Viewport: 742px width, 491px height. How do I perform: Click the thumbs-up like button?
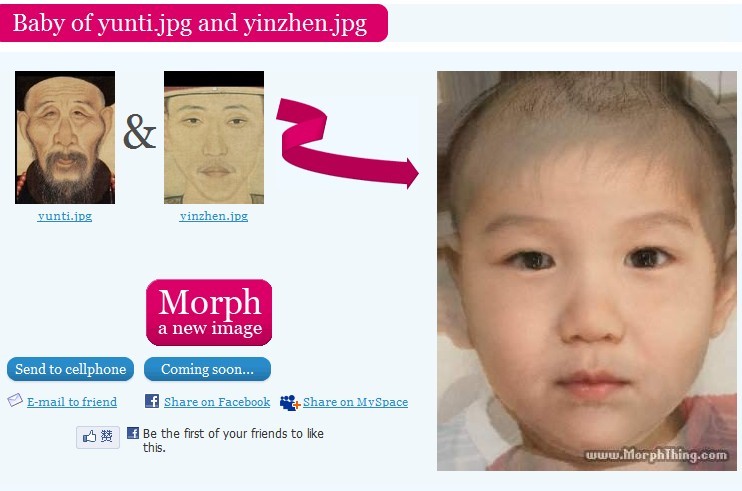point(98,437)
